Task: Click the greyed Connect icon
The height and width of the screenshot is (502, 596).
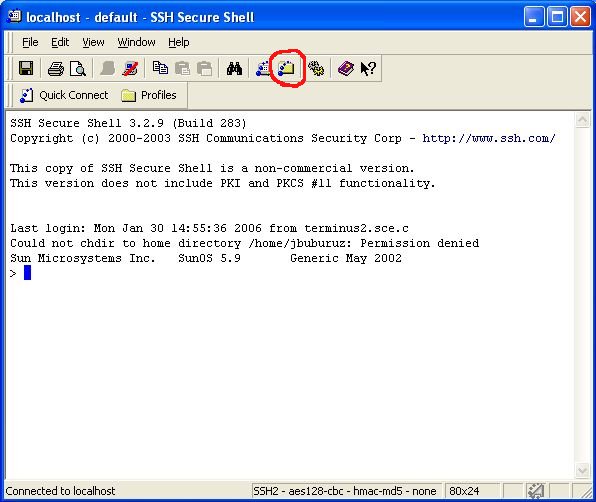Action: [x=108, y=69]
